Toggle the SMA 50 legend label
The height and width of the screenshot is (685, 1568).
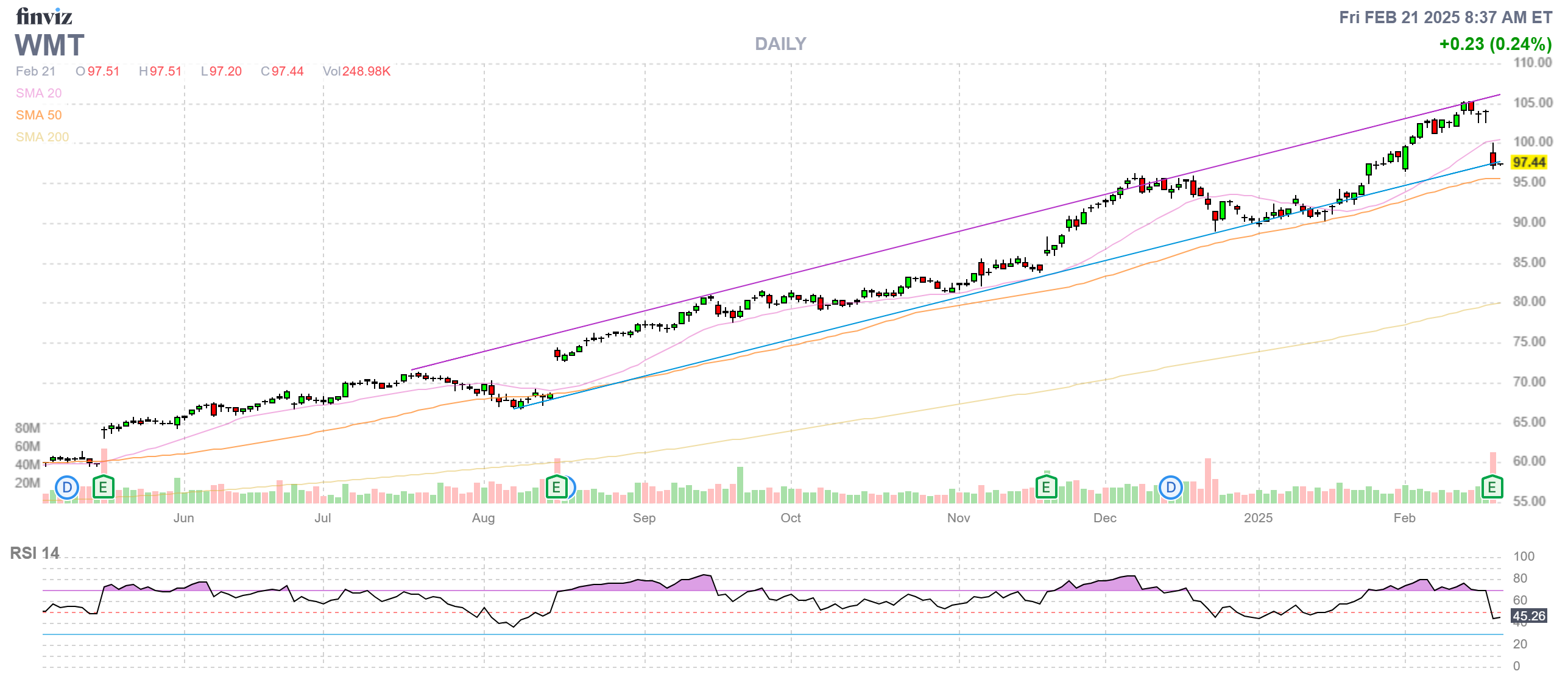click(x=38, y=115)
